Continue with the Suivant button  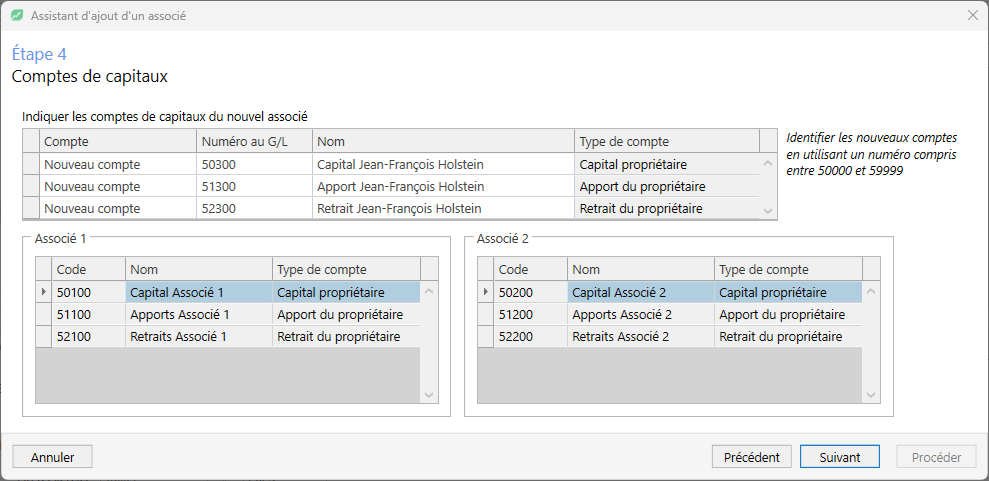coord(840,457)
